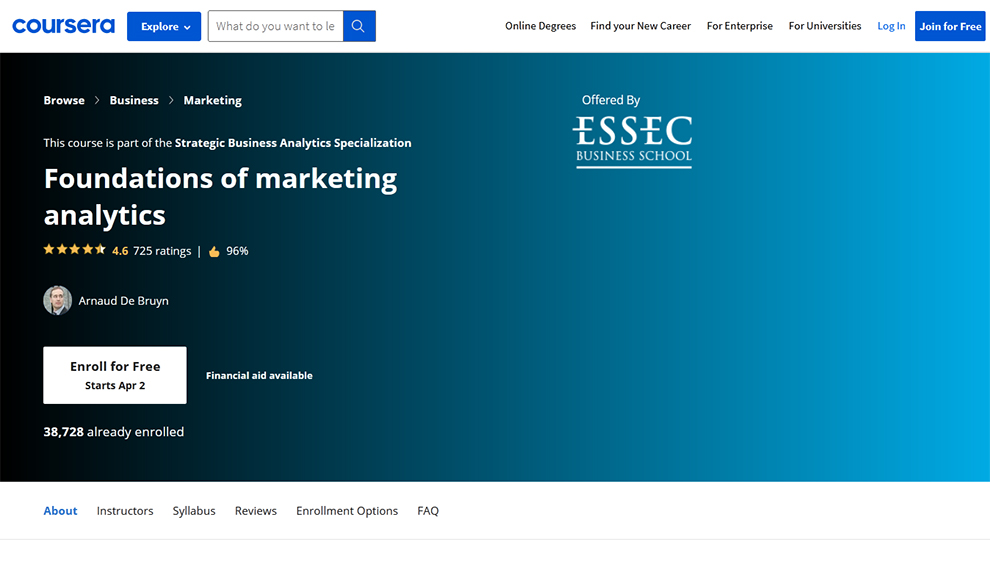Open Online Degrees link

click(540, 26)
